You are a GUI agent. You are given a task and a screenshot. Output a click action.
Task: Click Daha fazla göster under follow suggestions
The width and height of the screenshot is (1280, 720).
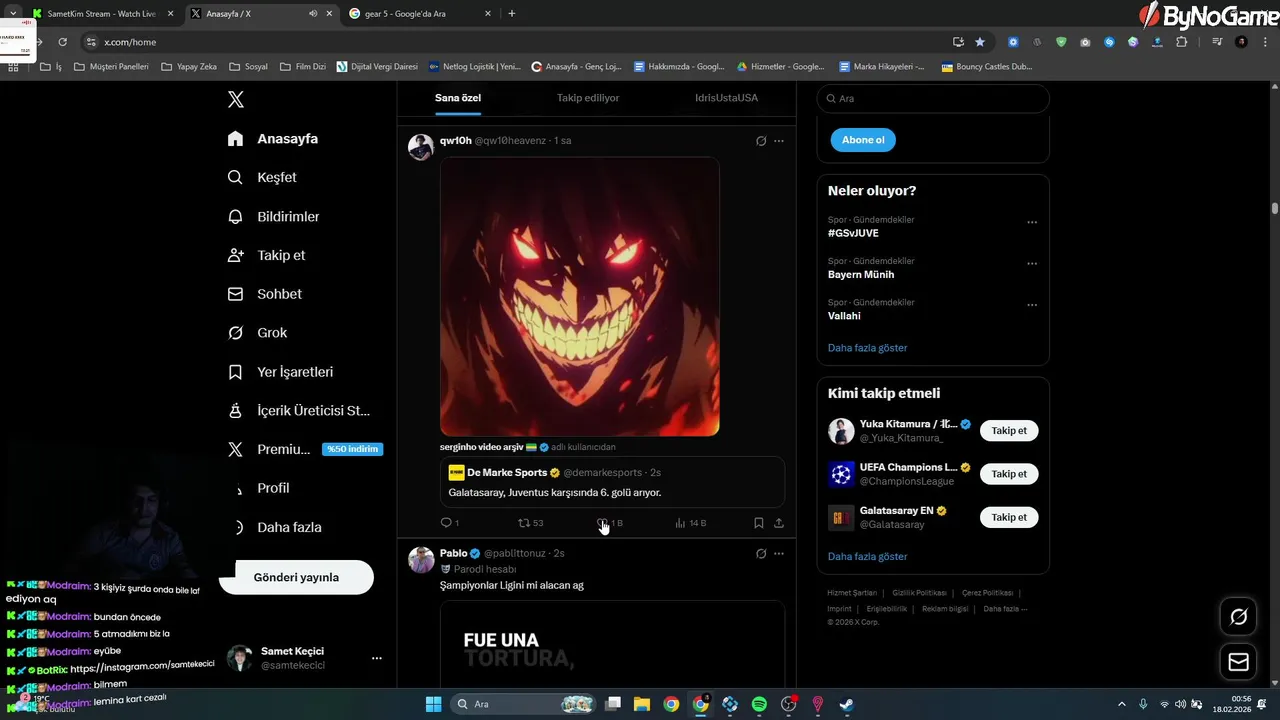click(867, 556)
